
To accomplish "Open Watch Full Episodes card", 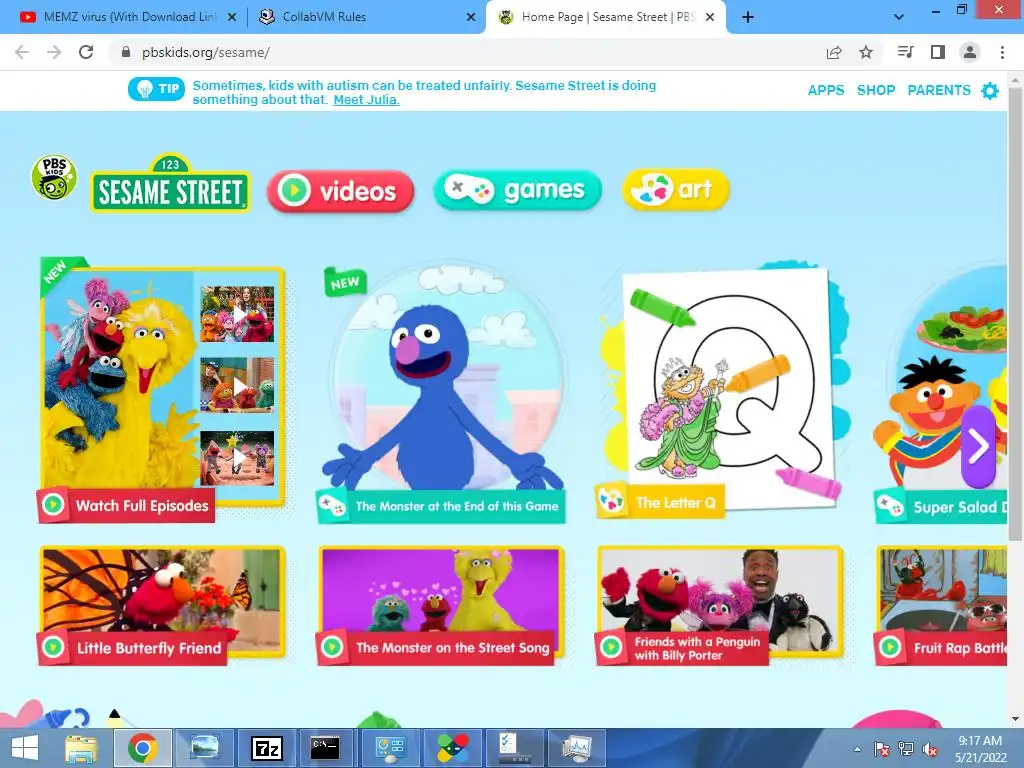I will coord(161,389).
